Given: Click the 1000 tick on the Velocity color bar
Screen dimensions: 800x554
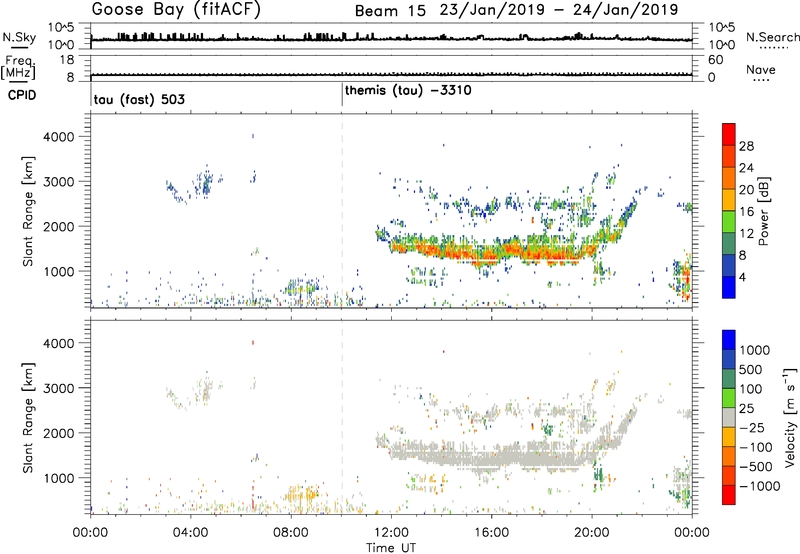Looking at the screenshot, I should point(754,350).
